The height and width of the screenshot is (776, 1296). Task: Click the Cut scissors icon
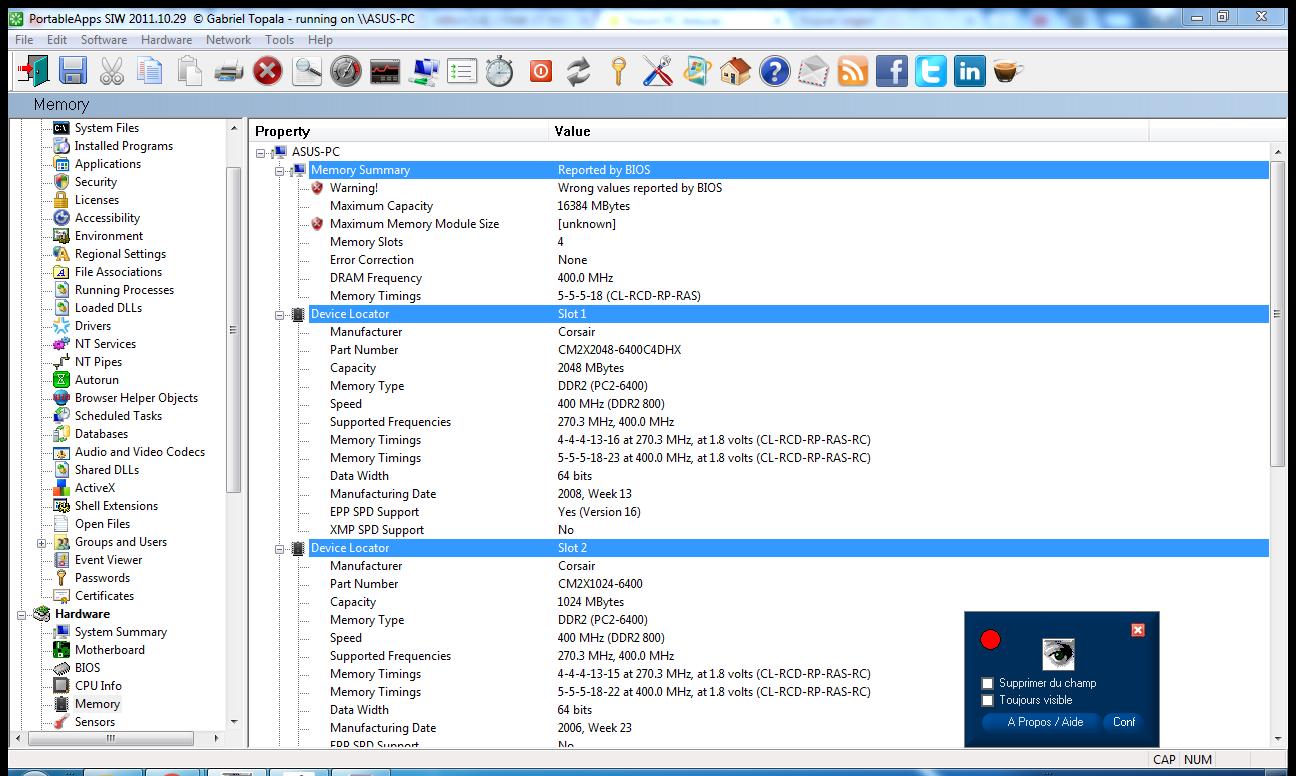[x=111, y=71]
